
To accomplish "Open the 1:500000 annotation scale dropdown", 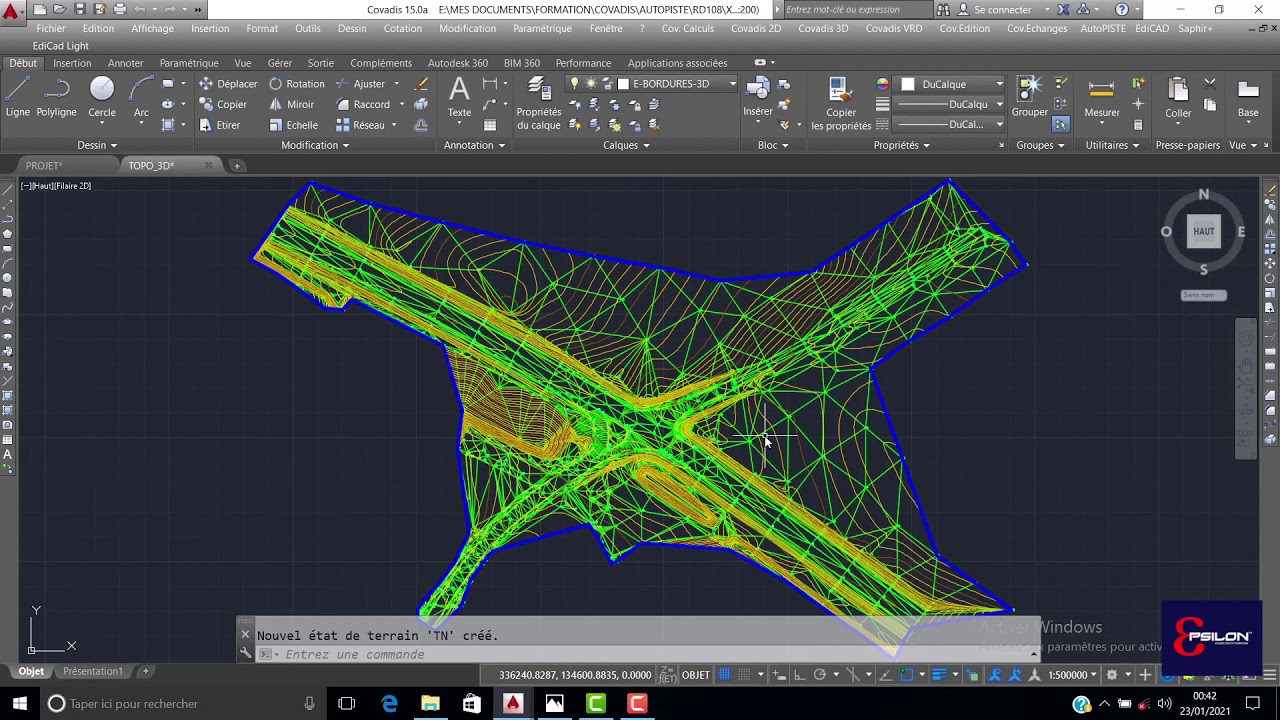I will coord(1072,675).
